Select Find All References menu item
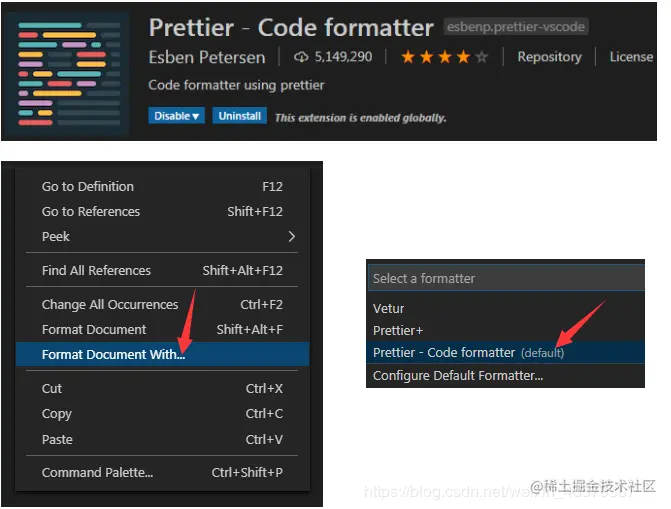The width and height of the screenshot is (671, 509). coord(162,271)
